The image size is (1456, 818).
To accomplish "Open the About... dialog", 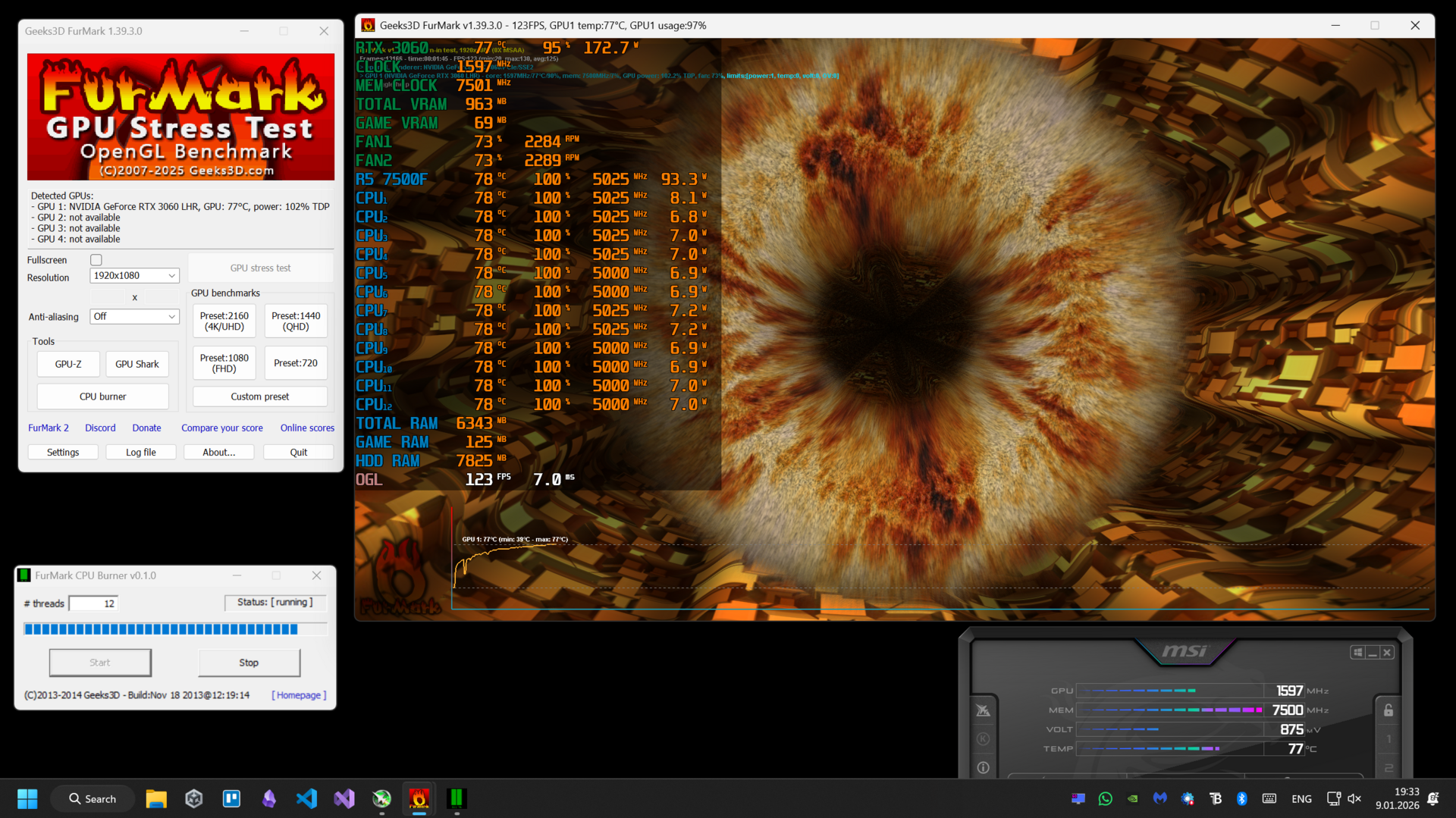I will [219, 452].
